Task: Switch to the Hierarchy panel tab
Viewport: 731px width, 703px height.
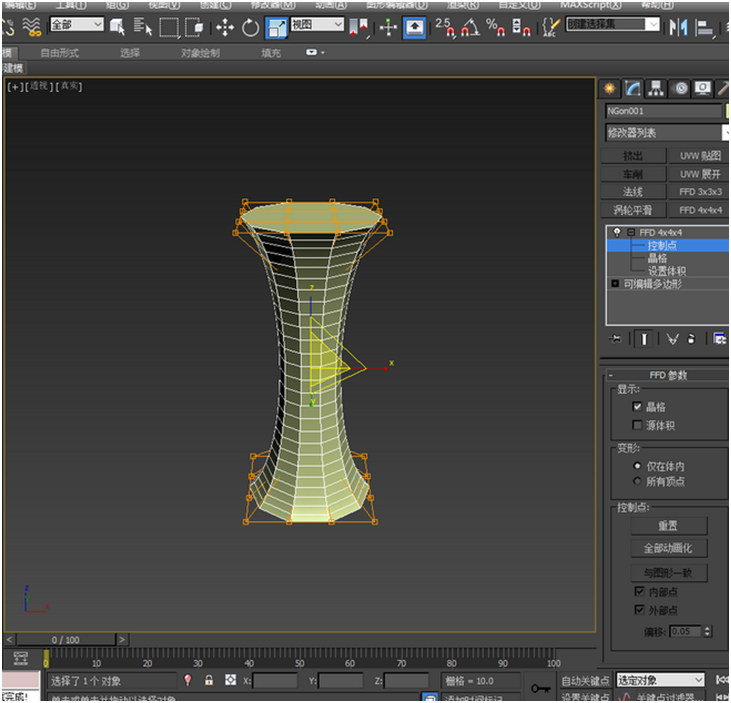Action: (x=655, y=88)
